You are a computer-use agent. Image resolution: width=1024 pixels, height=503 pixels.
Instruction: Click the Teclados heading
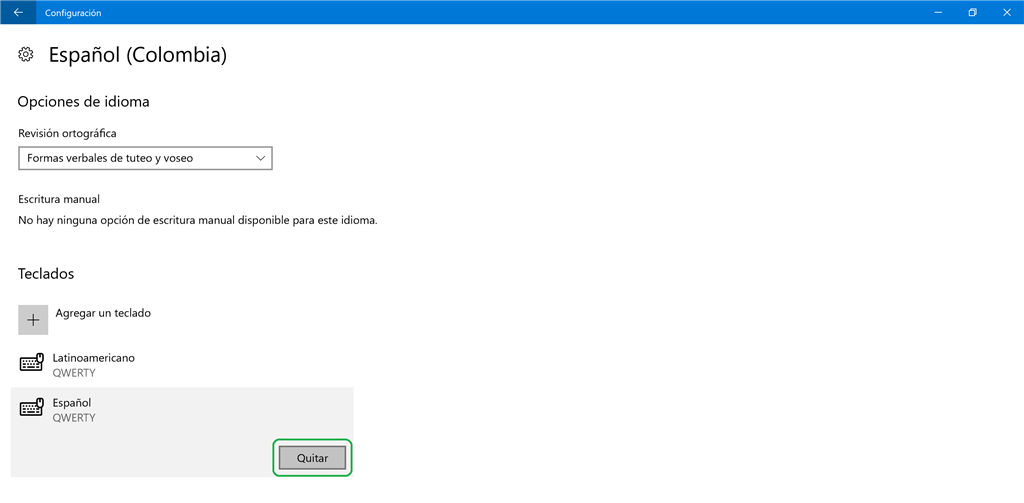click(x=46, y=274)
